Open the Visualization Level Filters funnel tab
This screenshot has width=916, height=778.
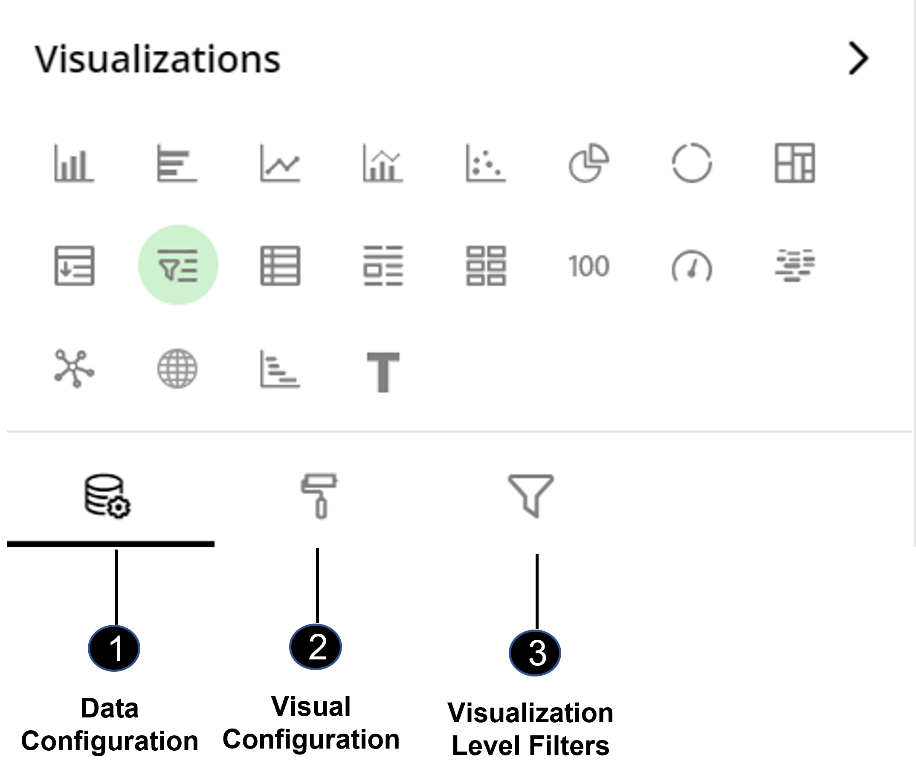point(530,496)
